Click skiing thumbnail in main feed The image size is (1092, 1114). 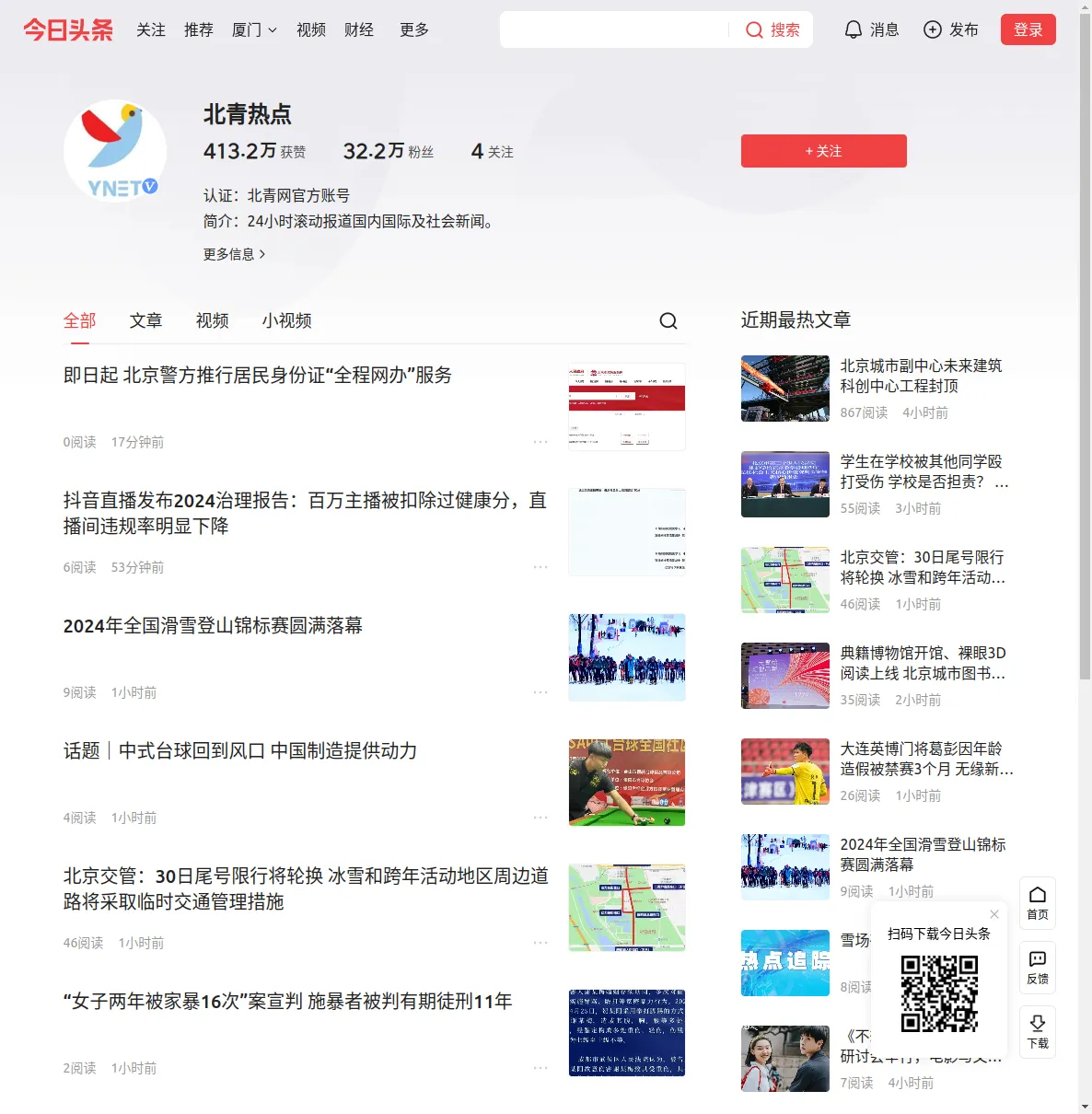(627, 657)
